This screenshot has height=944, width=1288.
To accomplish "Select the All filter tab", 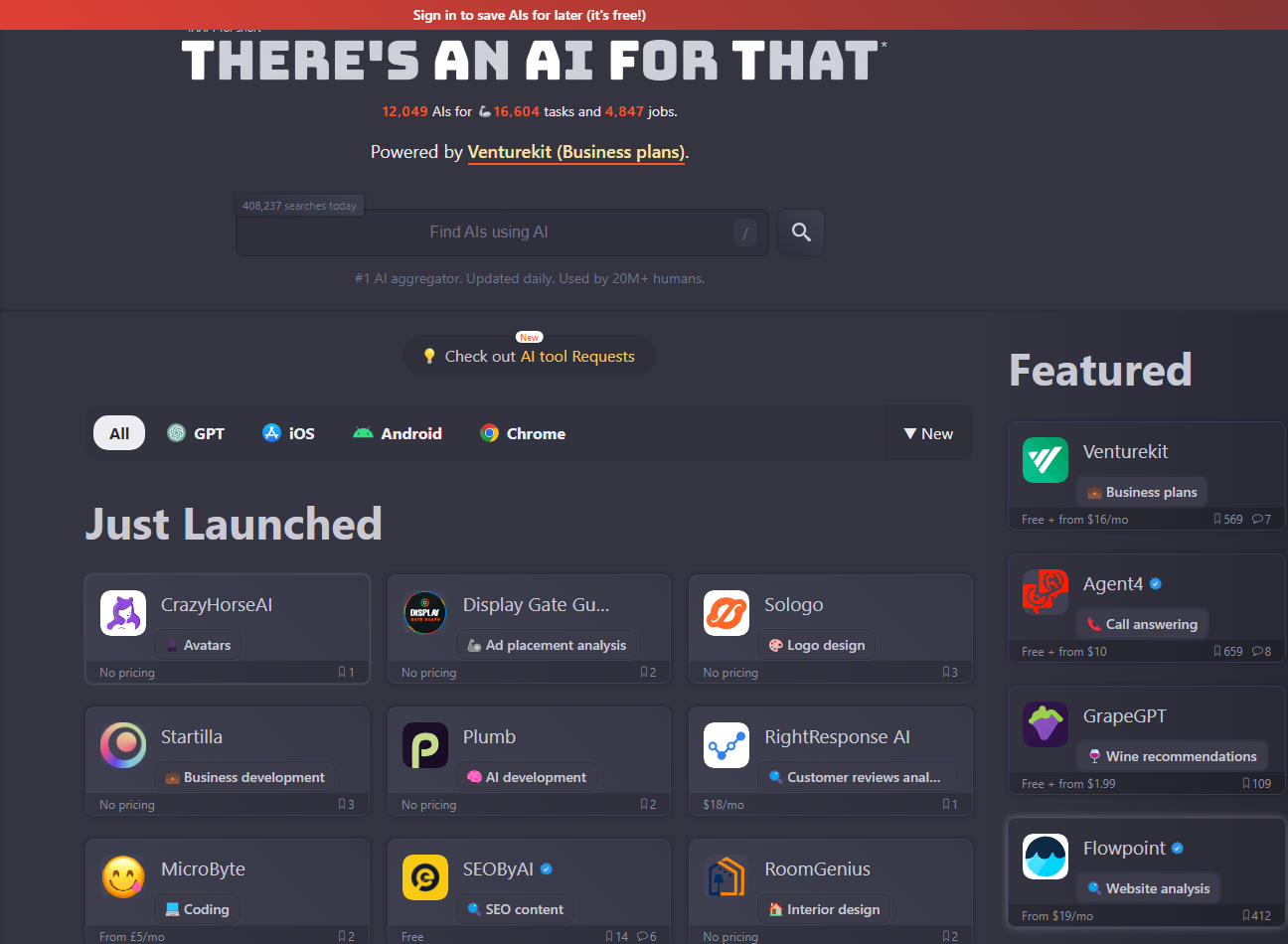I will [x=119, y=433].
